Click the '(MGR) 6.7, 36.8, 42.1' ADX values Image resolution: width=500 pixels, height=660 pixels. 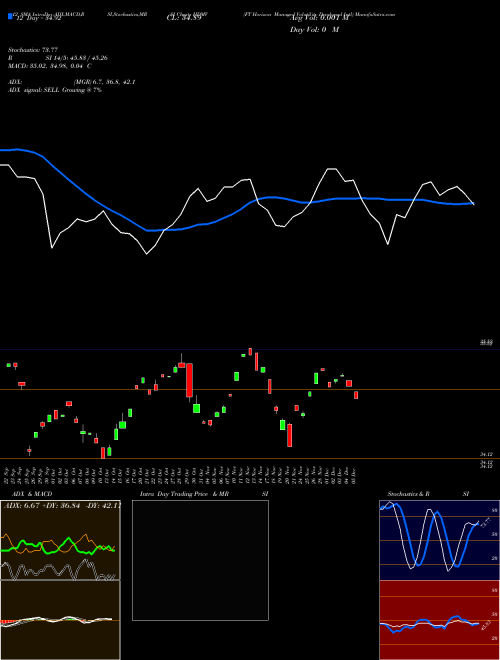(x=104, y=82)
